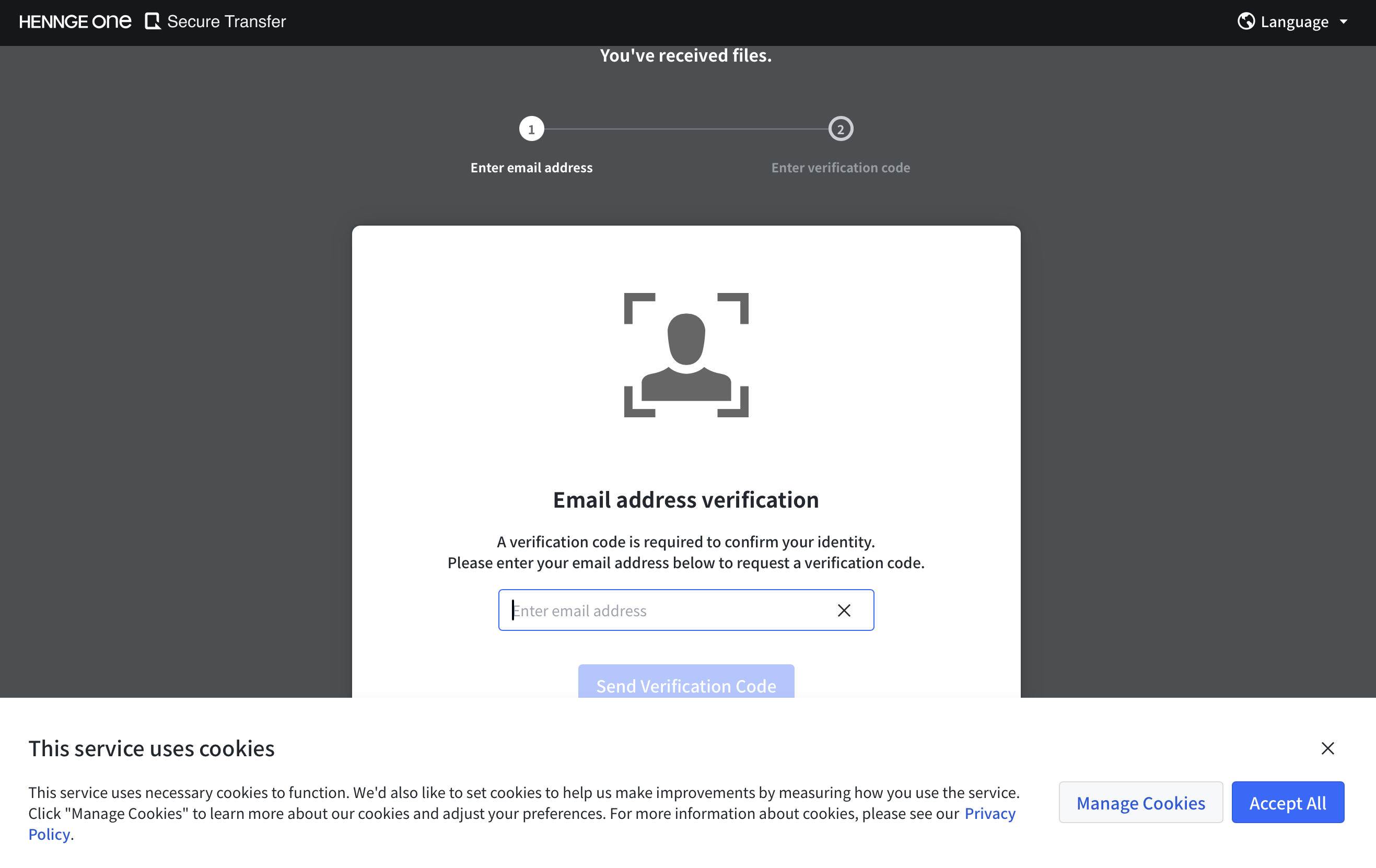Viewport: 1376px width, 868px height.
Task: Click the Secure Transfer title text
Action: 226,22
